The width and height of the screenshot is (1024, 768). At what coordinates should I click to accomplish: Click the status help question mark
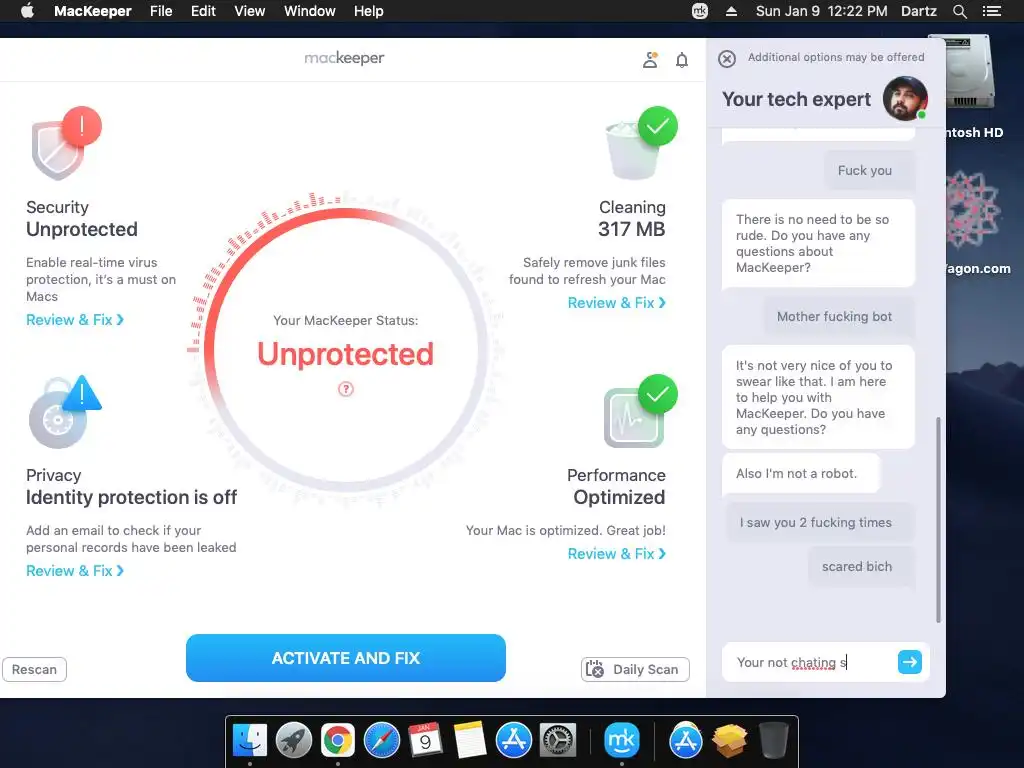click(345, 389)
